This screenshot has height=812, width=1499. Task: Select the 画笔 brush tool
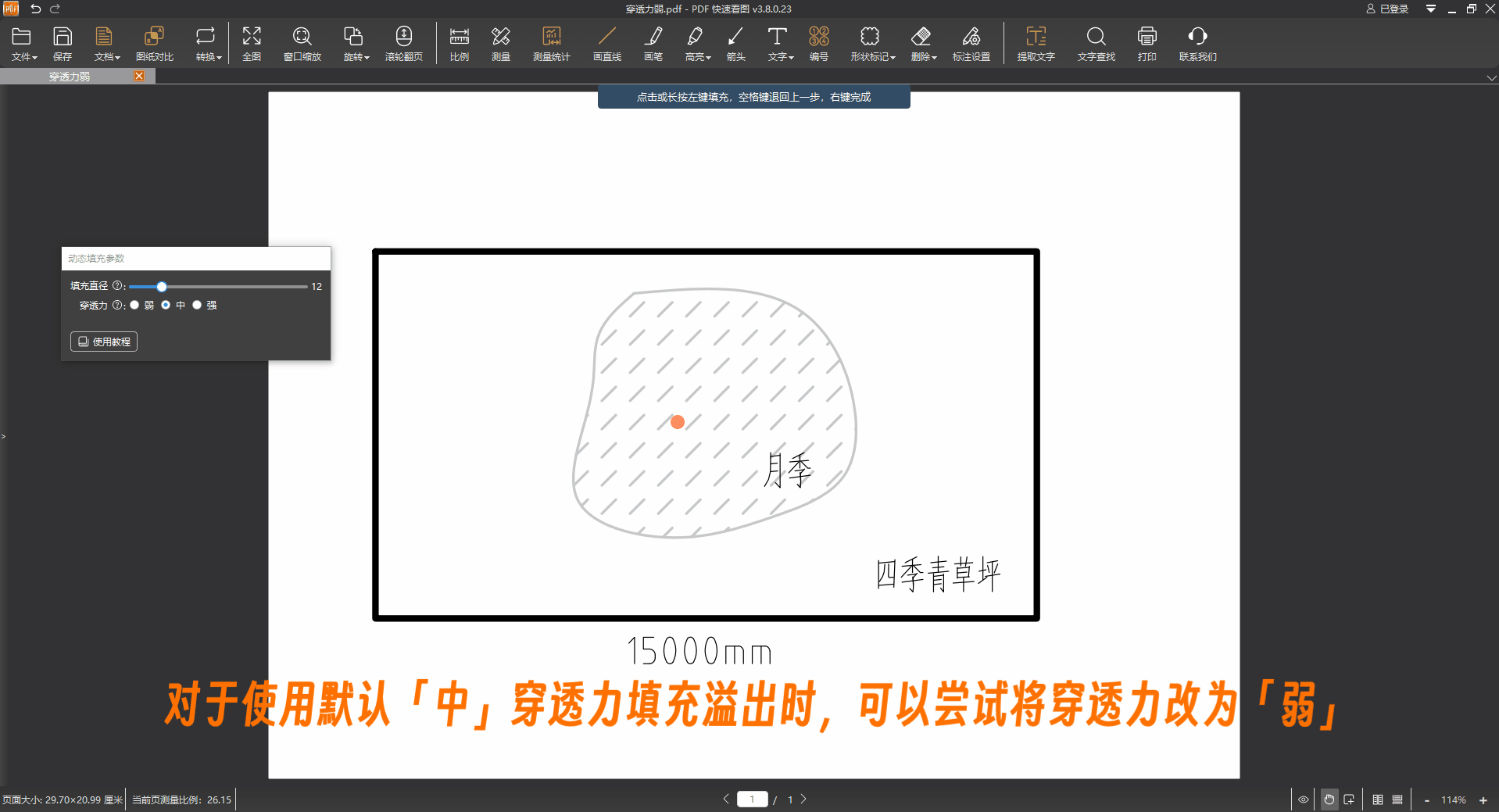[653, 44]
